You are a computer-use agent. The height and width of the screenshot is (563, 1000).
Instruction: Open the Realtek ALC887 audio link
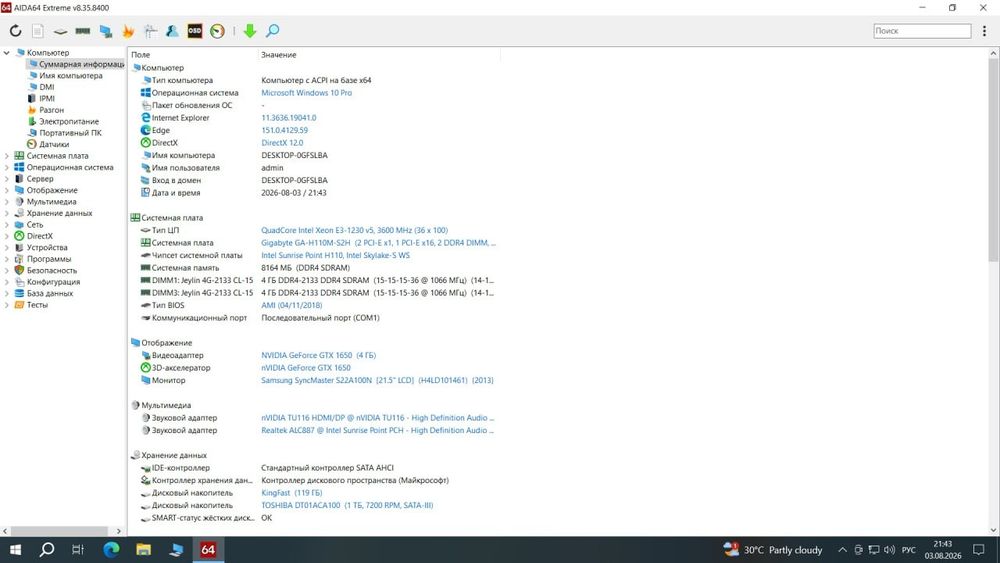pos(377,430)
